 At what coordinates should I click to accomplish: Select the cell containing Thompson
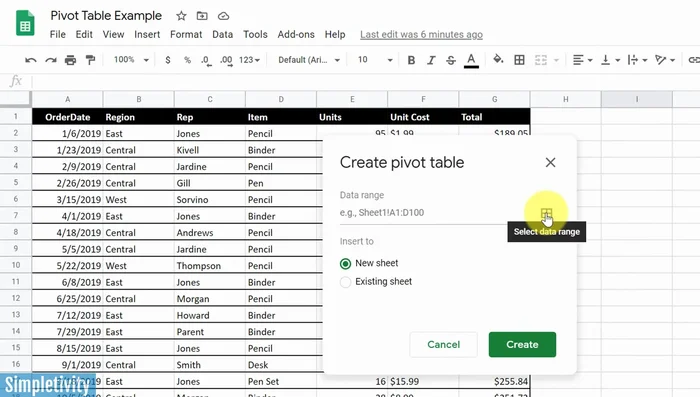click(209, 266)
